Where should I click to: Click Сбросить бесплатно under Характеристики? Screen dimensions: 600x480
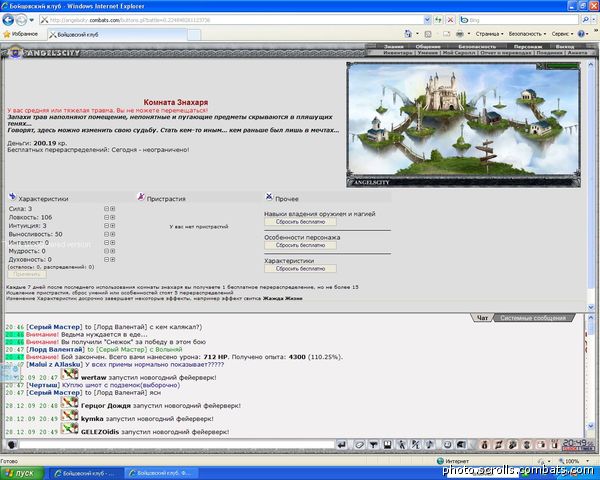pyautogui.click(x=300, y=269)
